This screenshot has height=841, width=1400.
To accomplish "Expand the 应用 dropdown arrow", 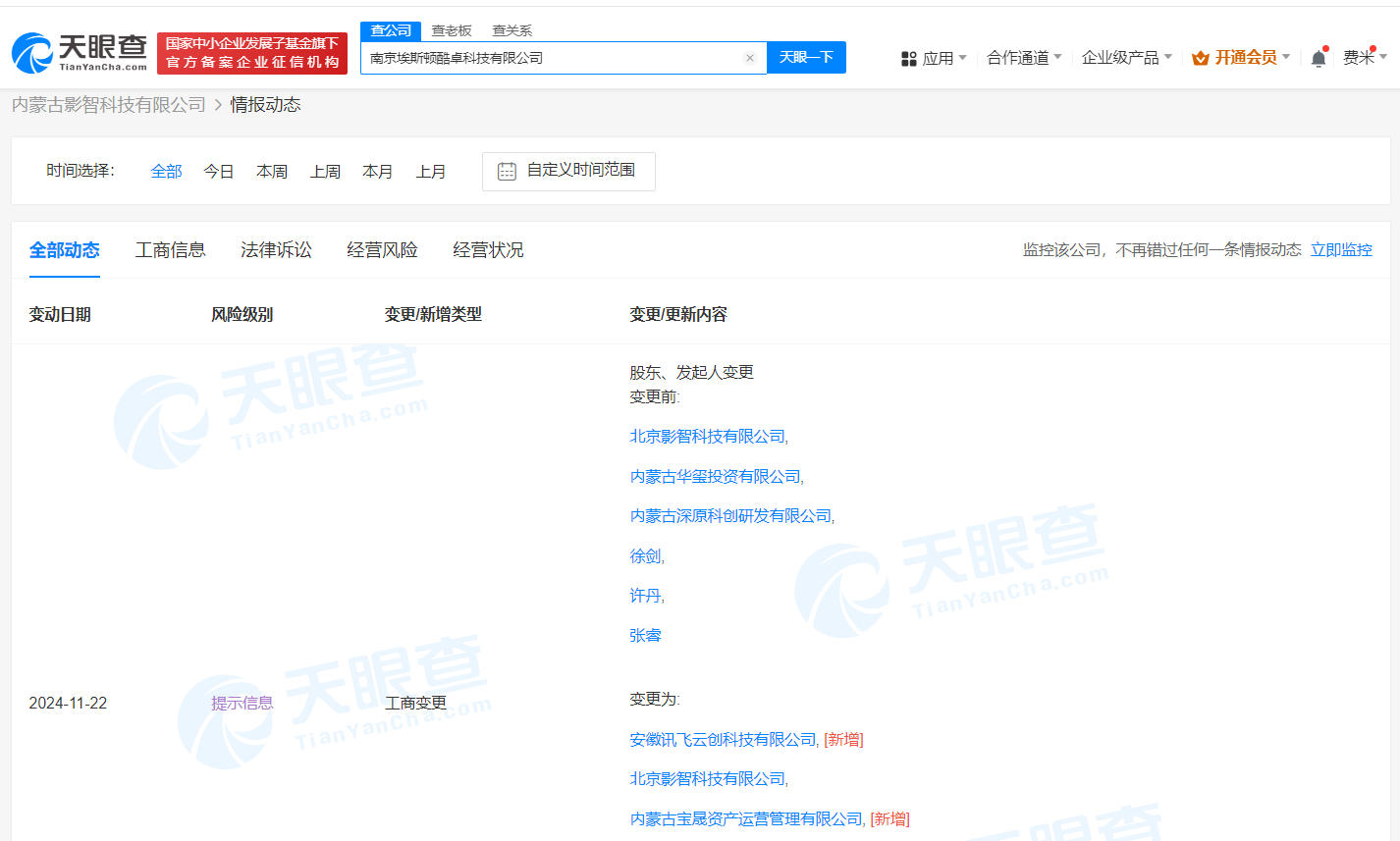I will (962, 58).
